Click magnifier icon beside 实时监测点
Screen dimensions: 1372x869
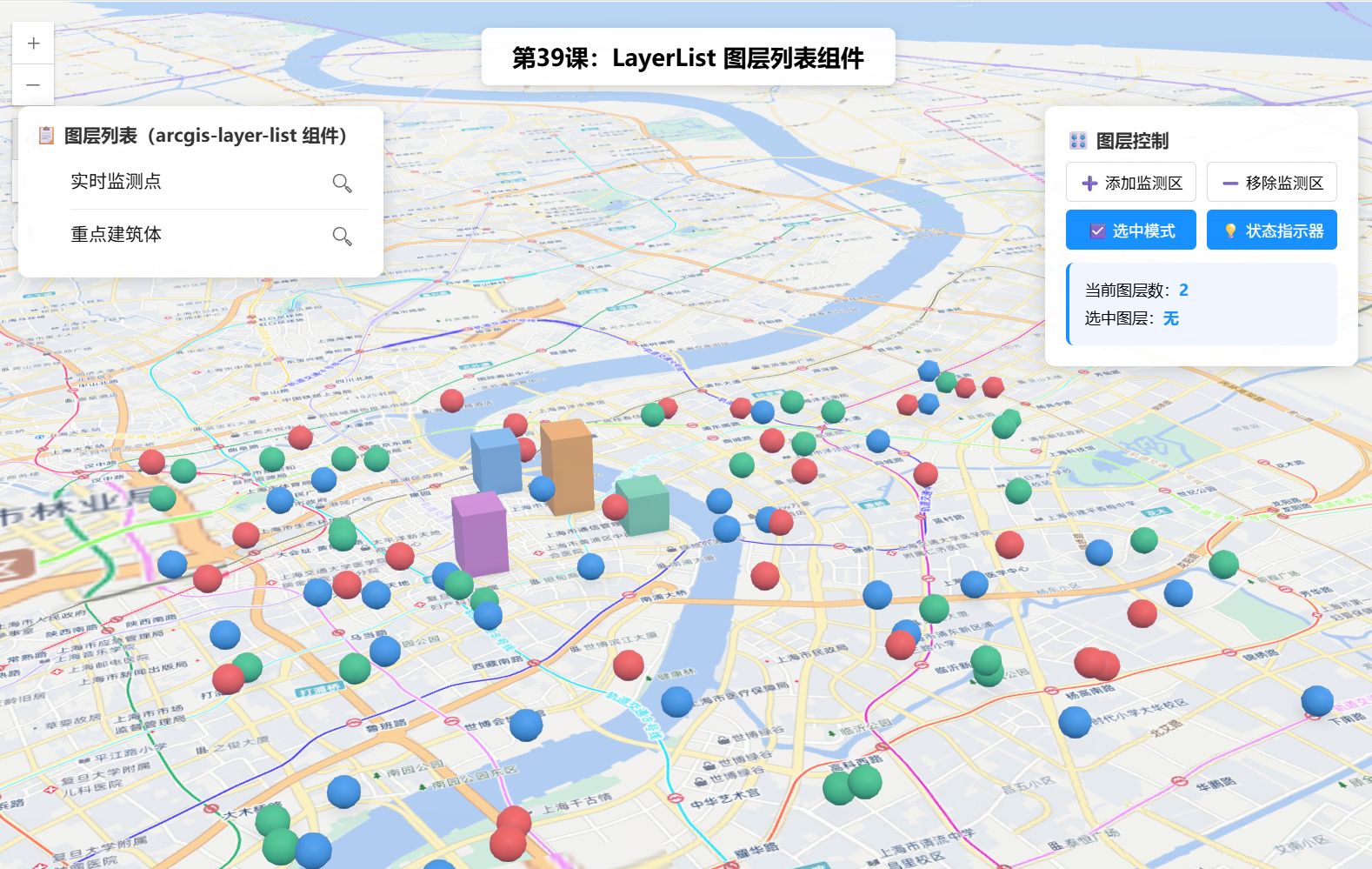342,183
